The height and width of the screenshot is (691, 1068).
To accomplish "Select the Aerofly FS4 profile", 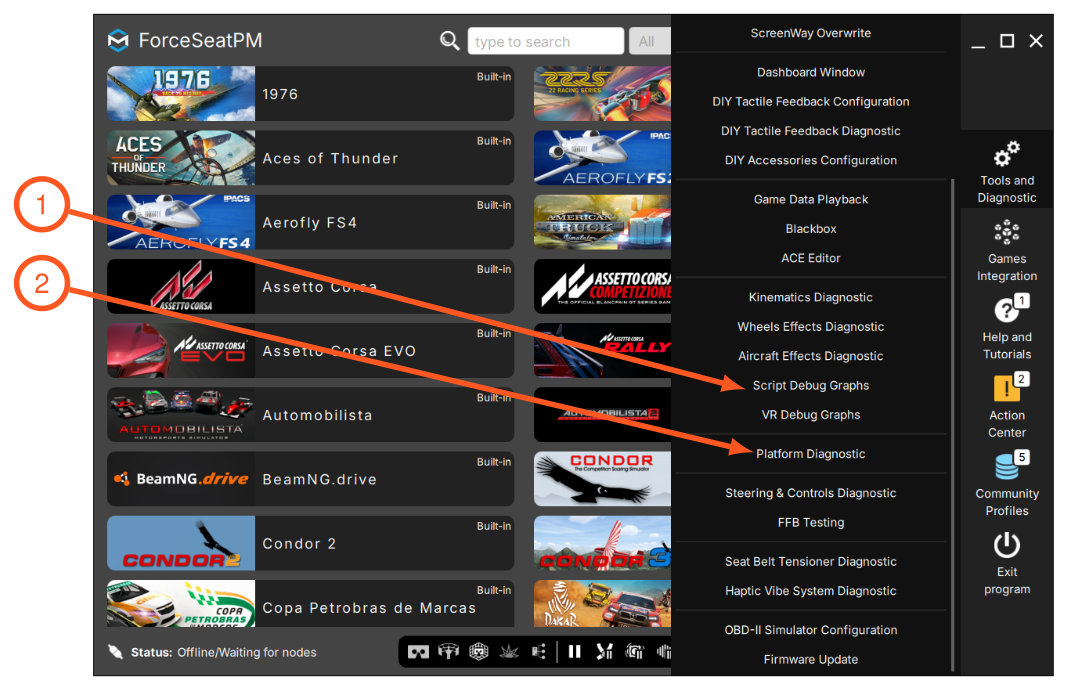I will [x=311, y=222].
